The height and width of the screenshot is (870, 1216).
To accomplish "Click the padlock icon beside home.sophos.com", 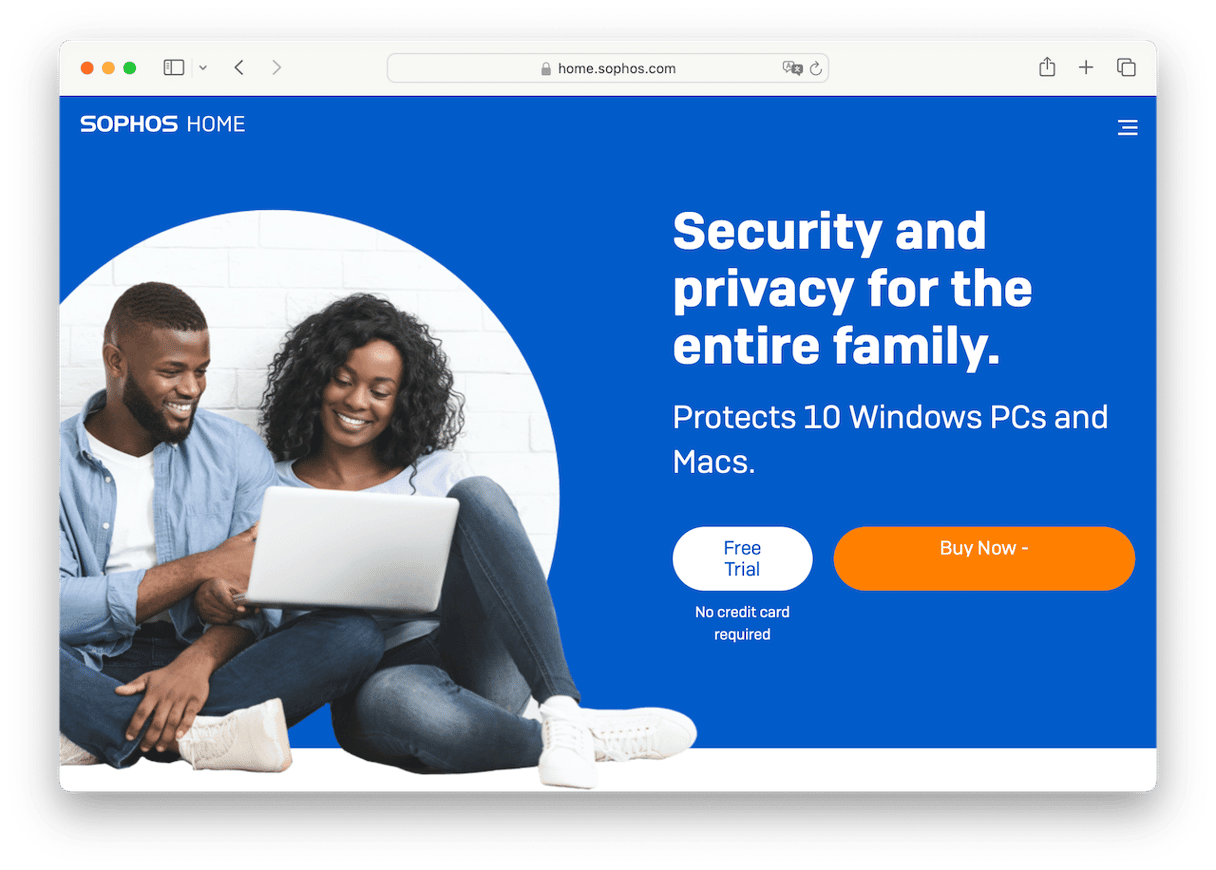I will point(546,69).
